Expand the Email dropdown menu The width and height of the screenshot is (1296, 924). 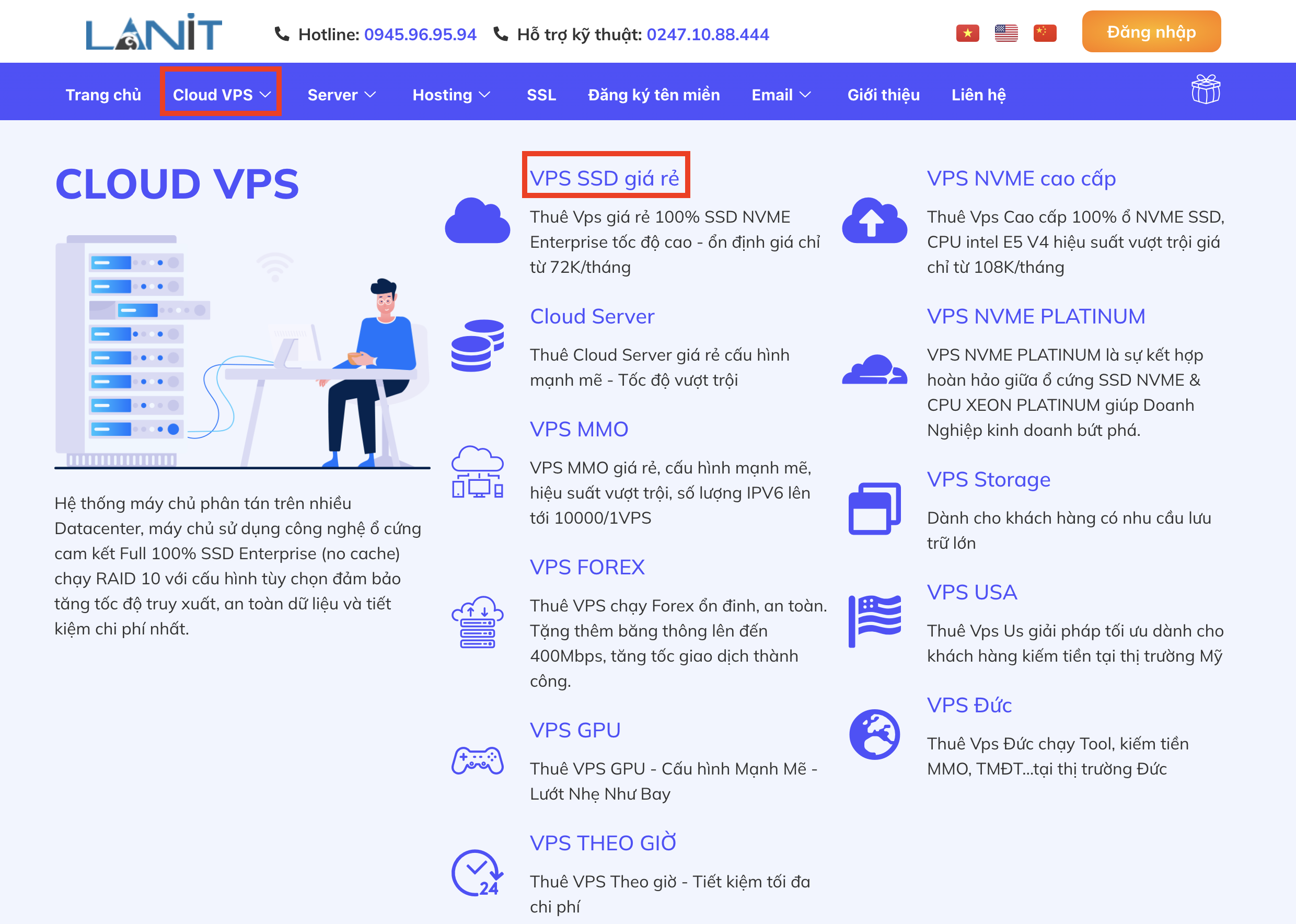781,95
